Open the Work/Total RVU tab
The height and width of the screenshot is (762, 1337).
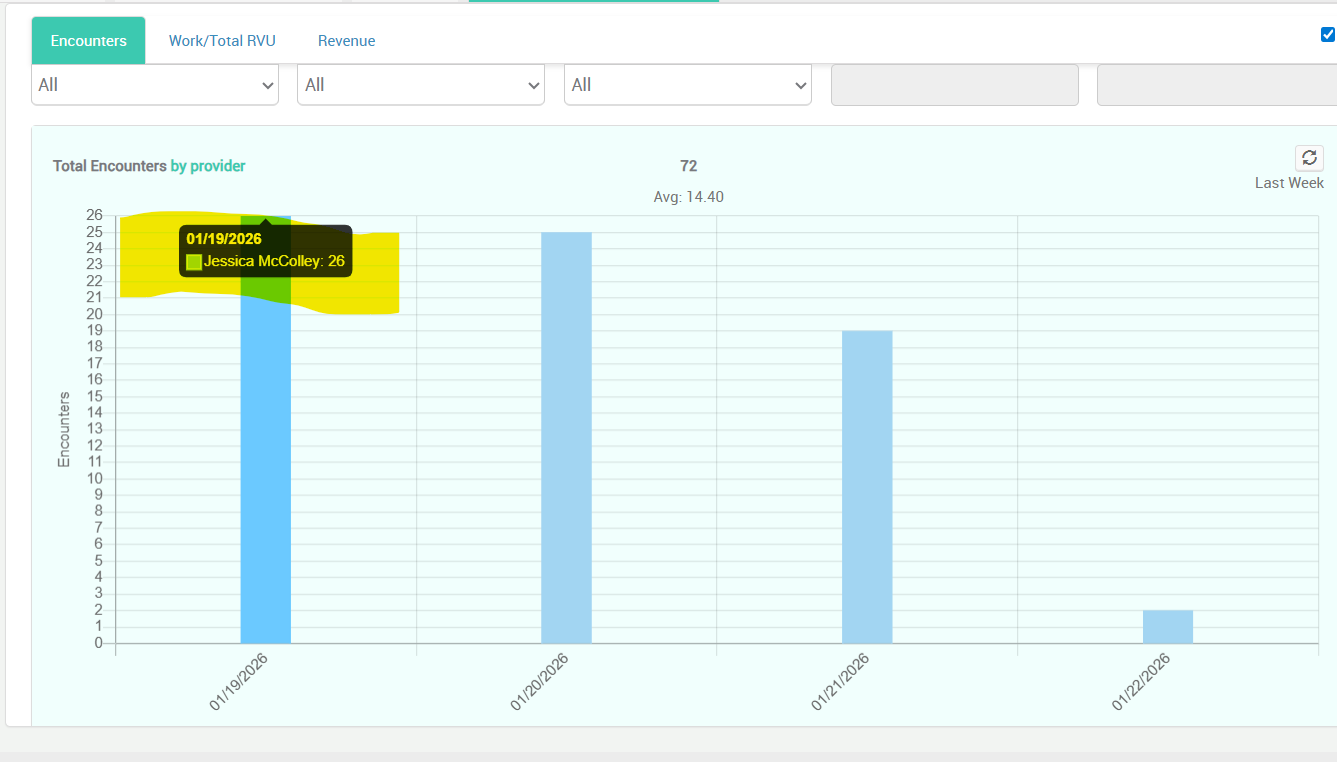point(222,41)
